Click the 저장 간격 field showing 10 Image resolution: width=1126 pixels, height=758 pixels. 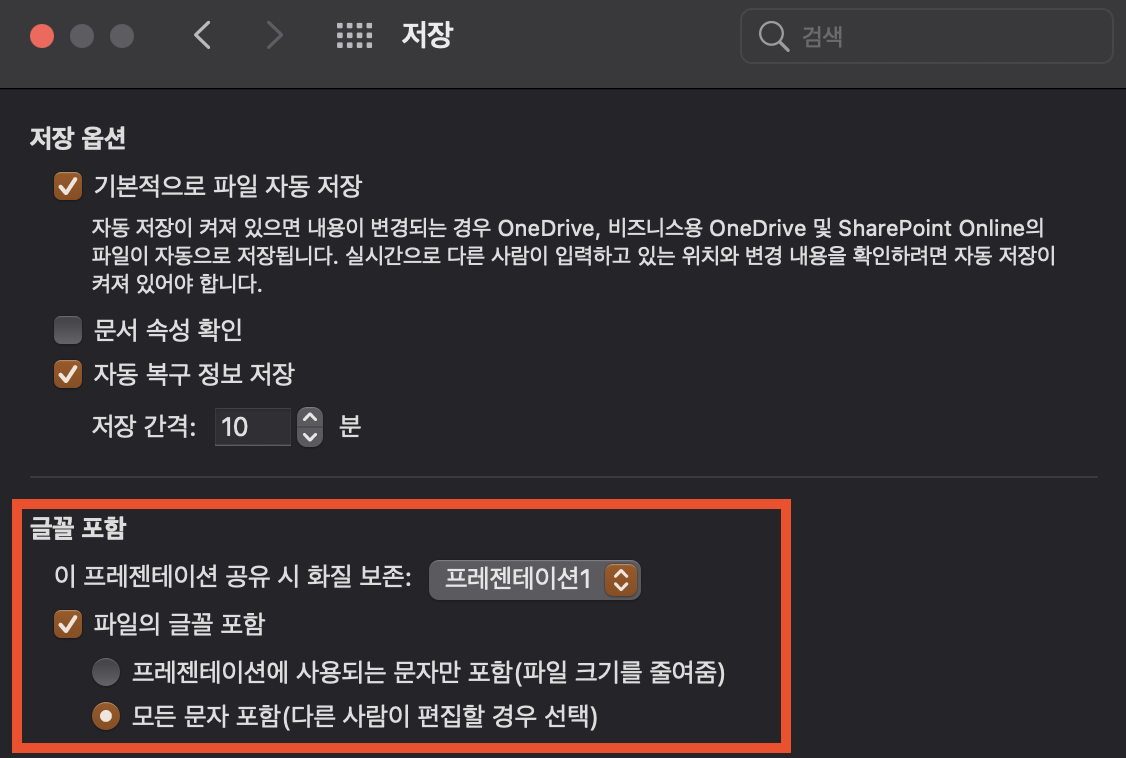click(x=253, y=427)
